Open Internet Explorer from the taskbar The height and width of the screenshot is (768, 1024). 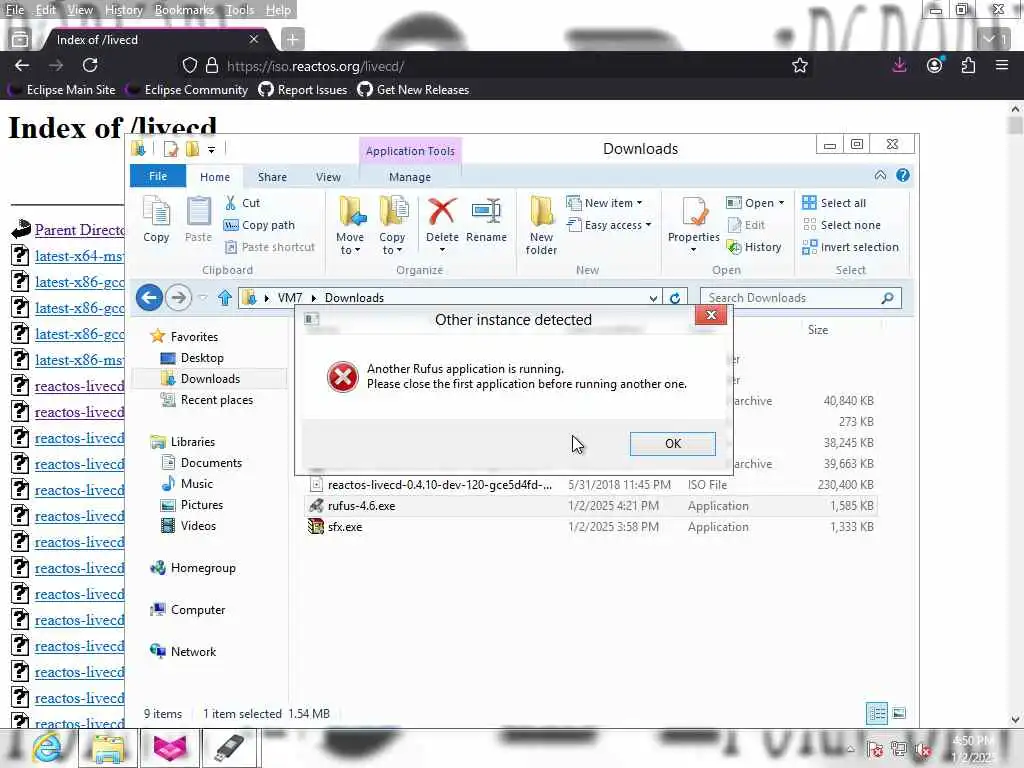[x=46, y=748]
